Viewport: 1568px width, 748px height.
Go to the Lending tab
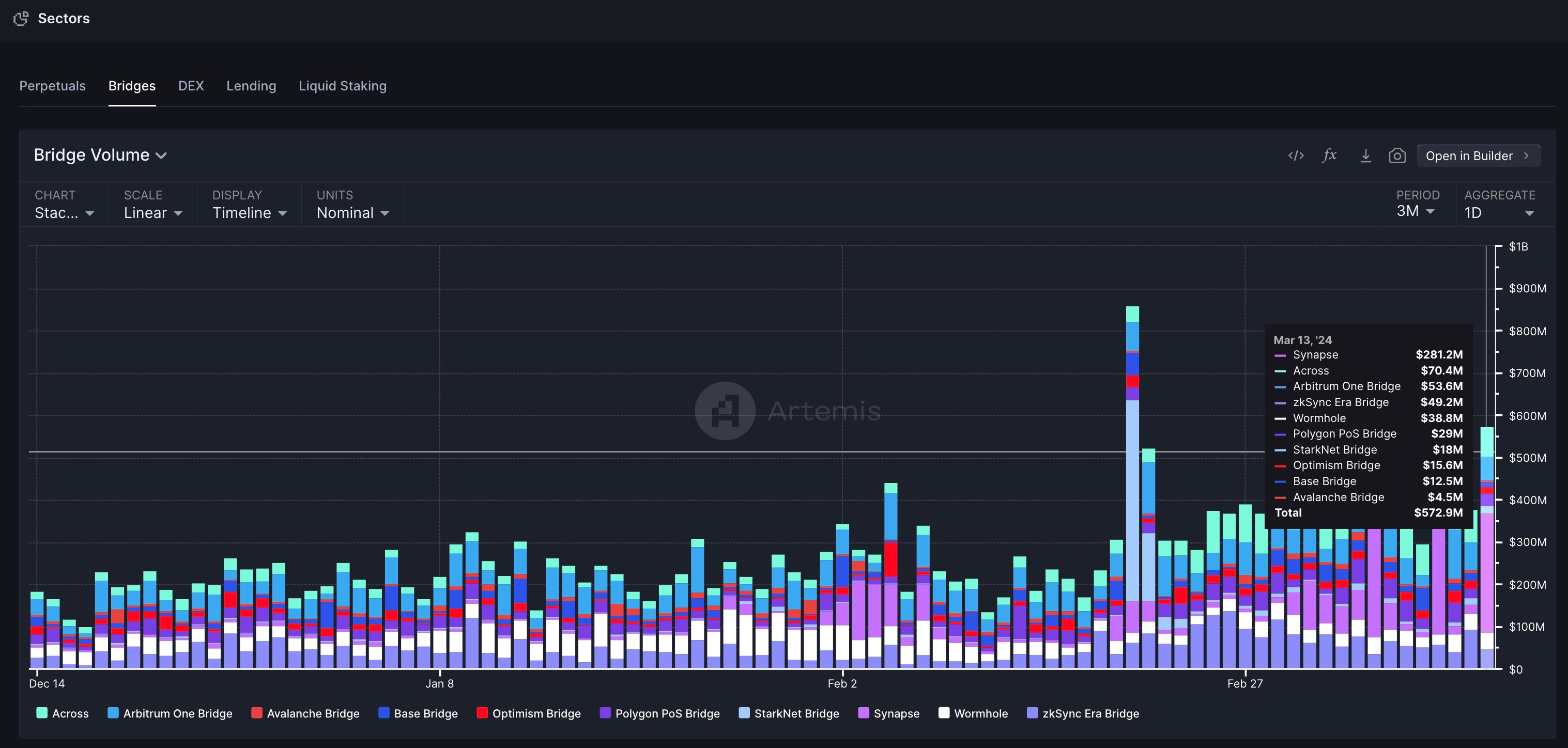coord(251,86)
